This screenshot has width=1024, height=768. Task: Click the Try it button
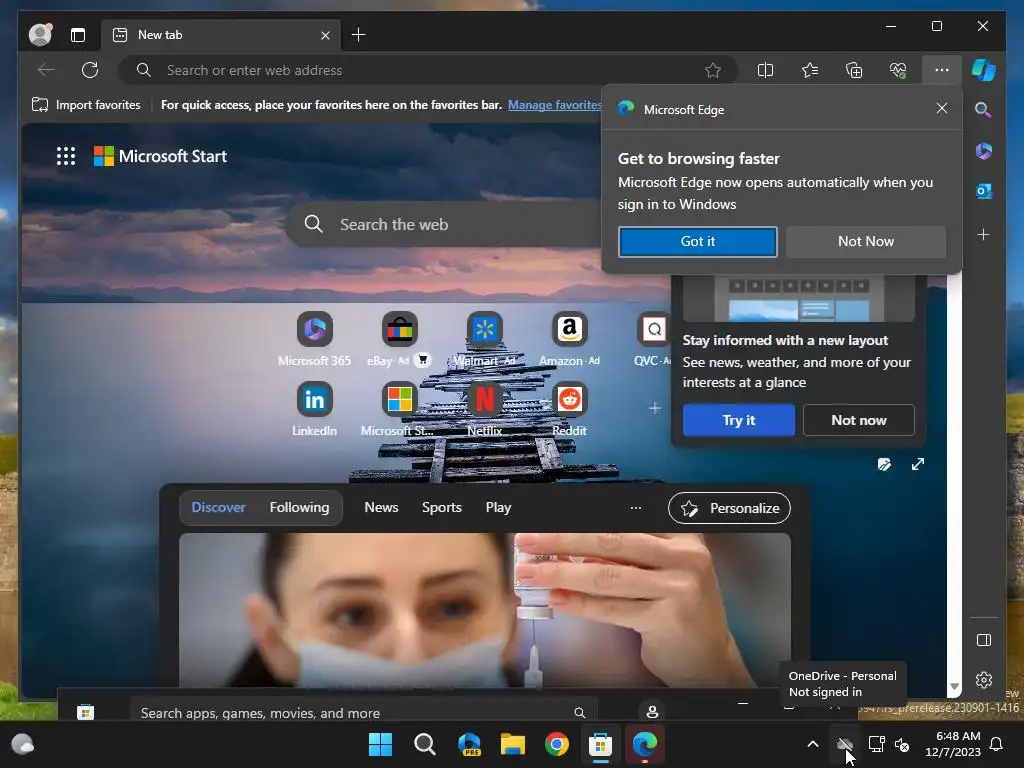click(x=739, y=420)
